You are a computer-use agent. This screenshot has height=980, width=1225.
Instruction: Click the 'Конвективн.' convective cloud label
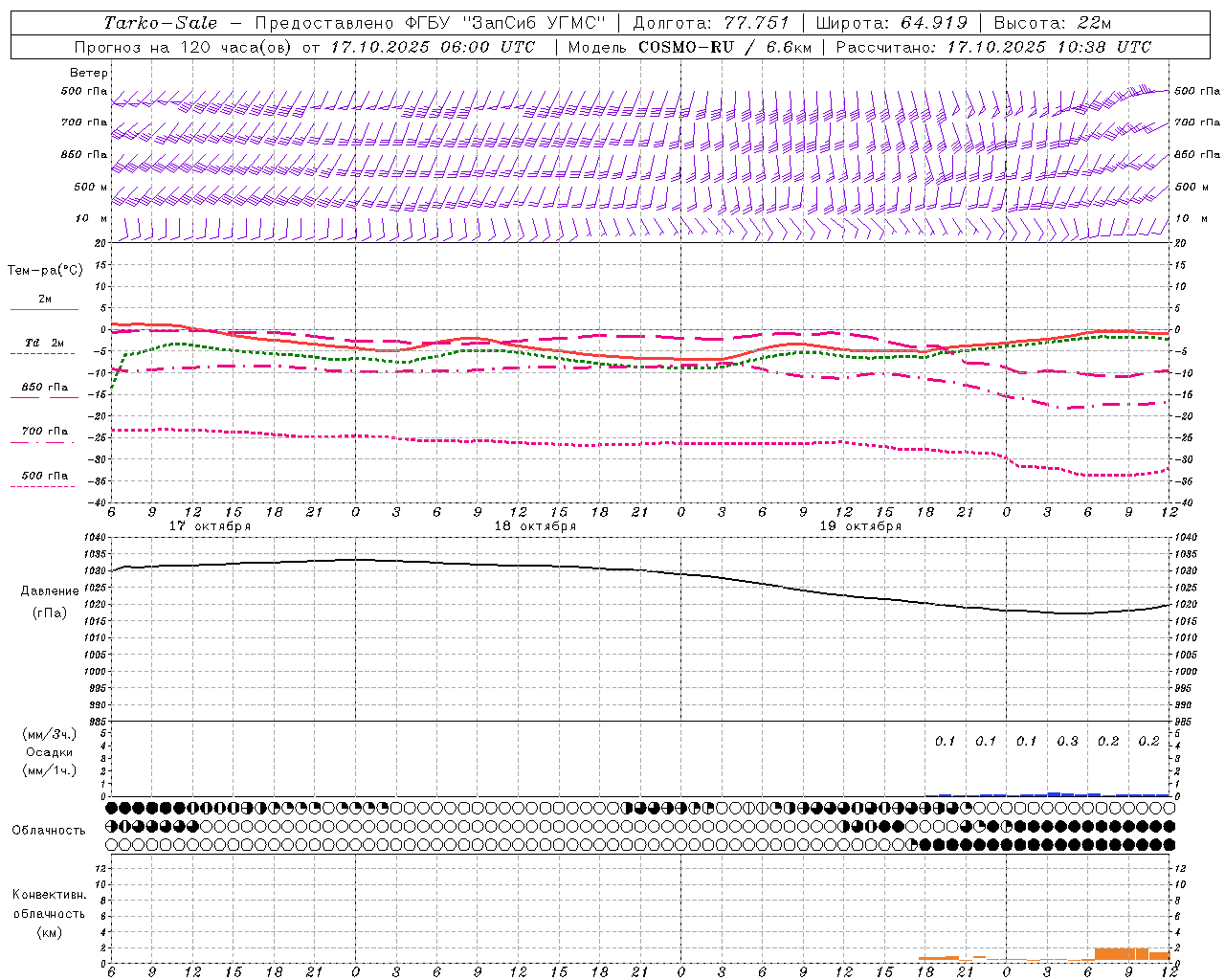coord(49,895)
